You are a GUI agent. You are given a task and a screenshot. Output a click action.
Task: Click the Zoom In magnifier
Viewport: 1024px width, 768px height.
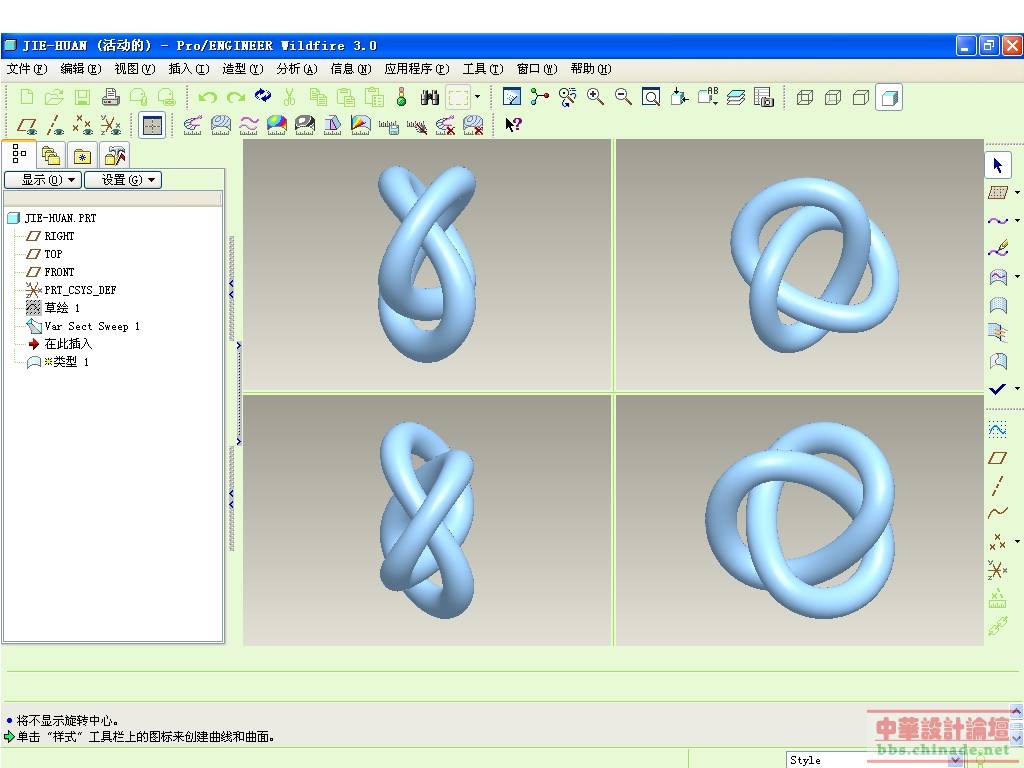coord(595,97)
